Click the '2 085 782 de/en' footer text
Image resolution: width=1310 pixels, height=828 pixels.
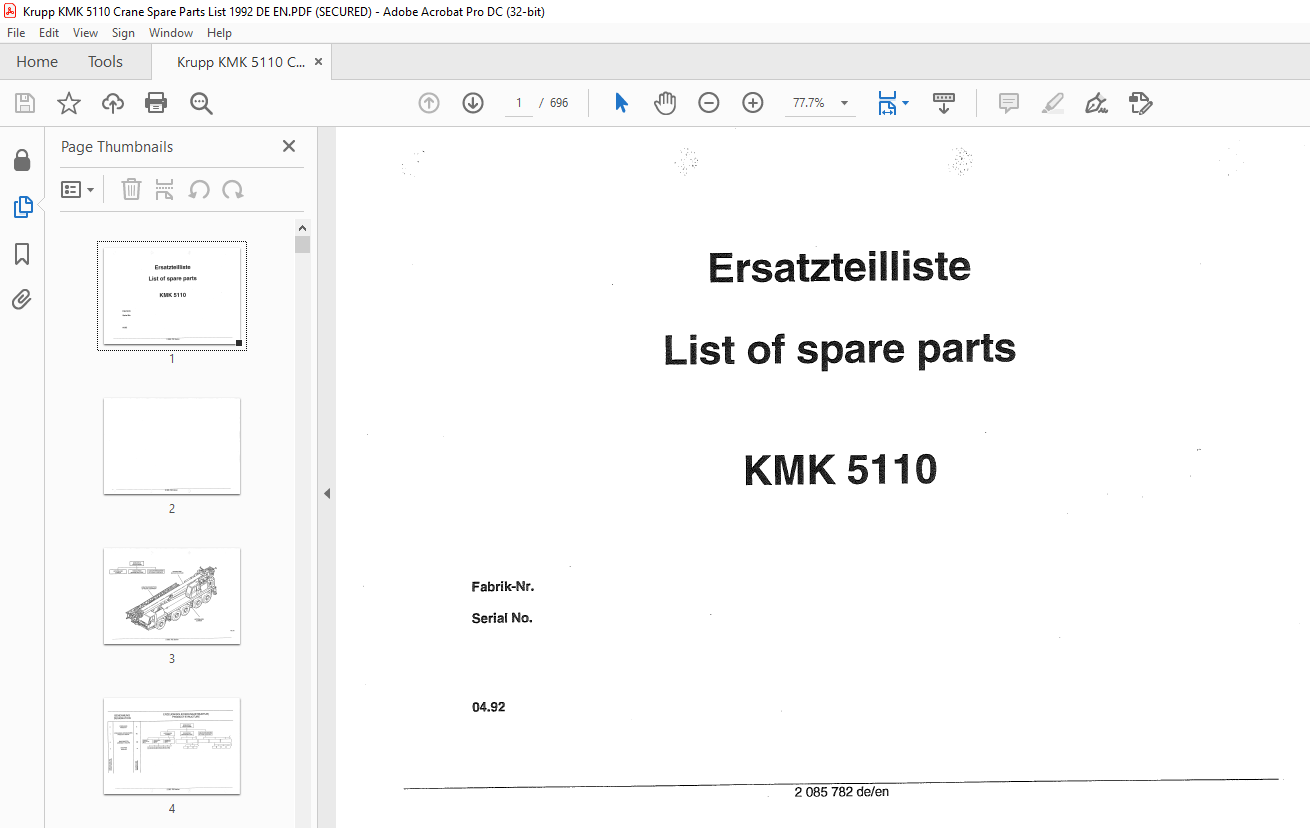point(842,792)
